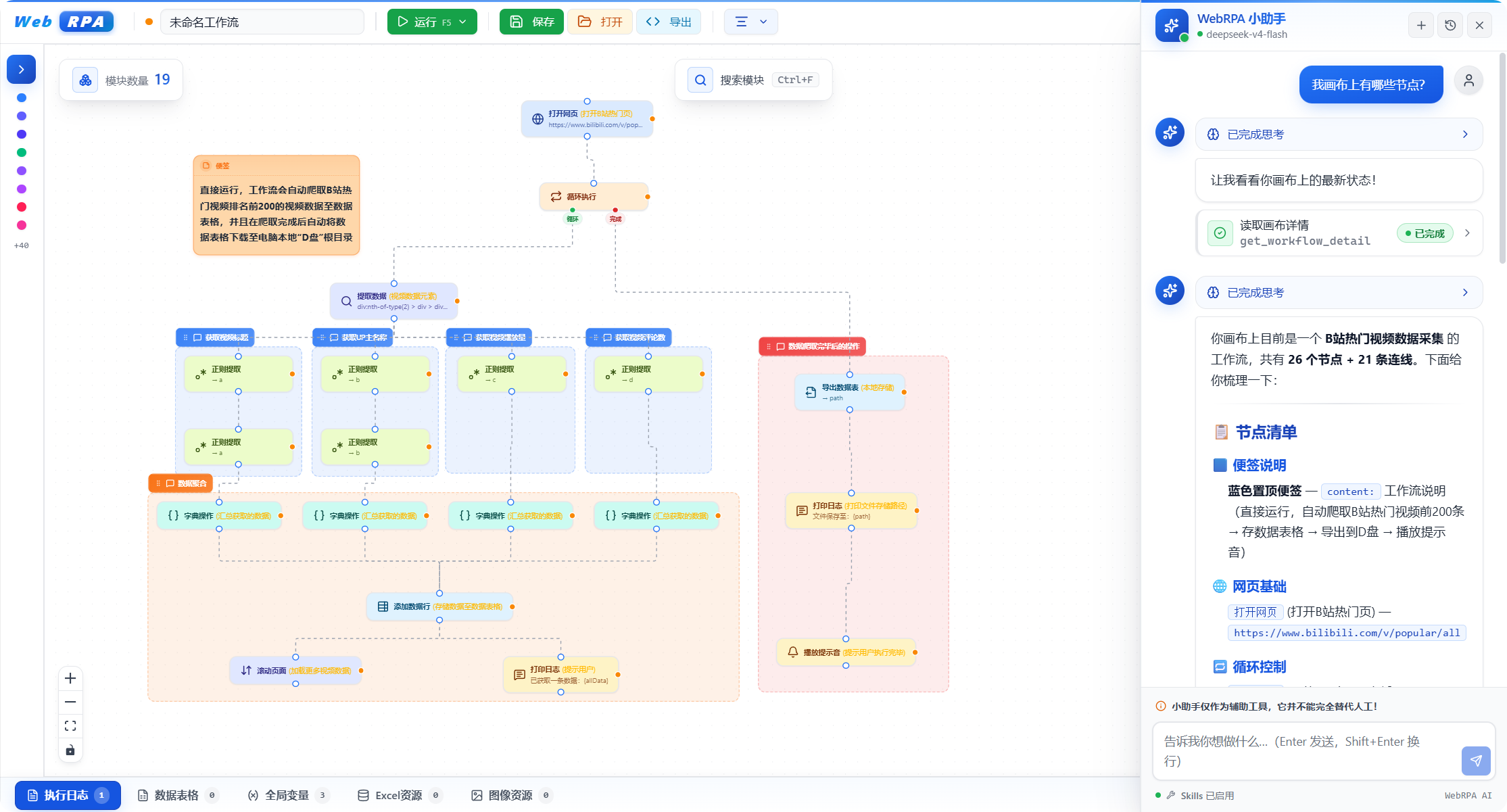Click the WebRPA 小助手 avatar icon

1172,25
